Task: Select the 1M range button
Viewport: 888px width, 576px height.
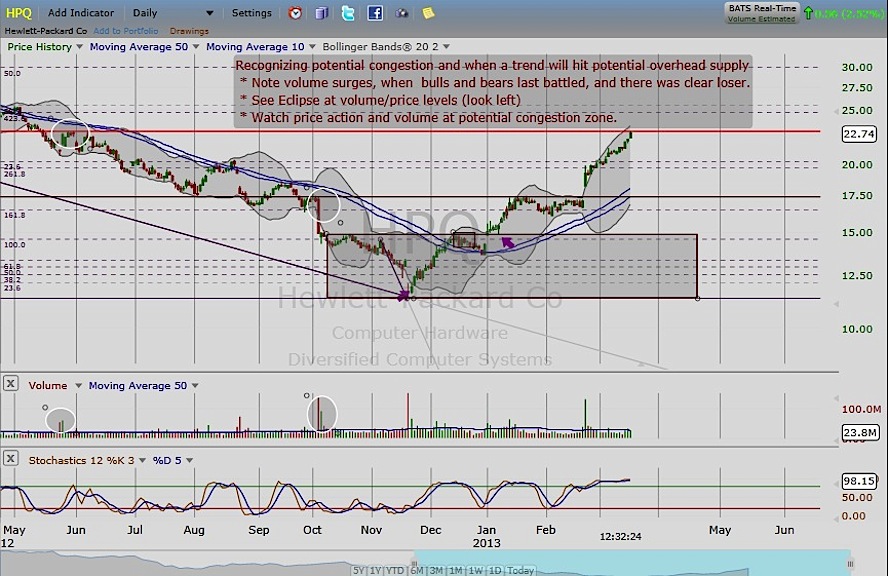Action: click(x=456, y=570)
